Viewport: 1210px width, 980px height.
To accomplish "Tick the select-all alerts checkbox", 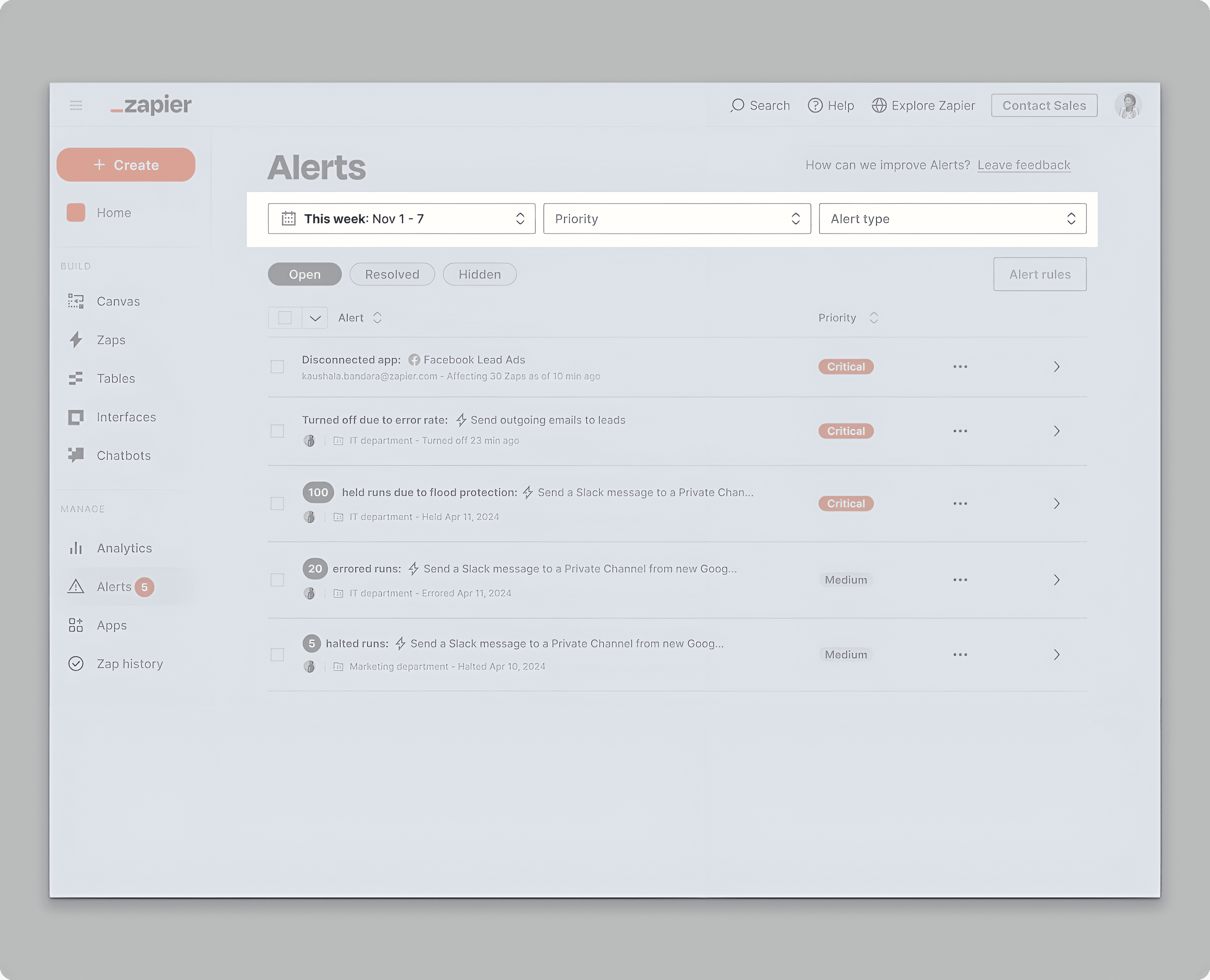I will pos(285,318).
